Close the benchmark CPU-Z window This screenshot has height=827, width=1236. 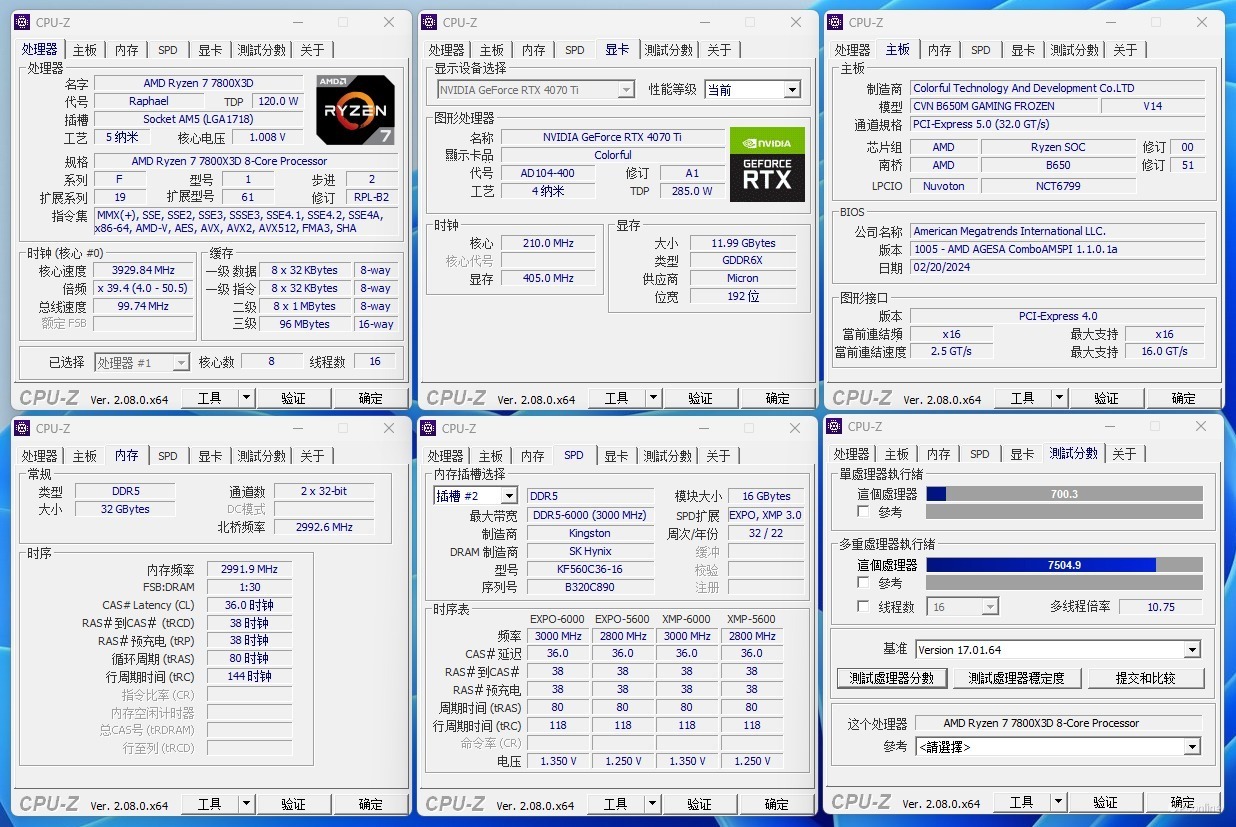(1201, 426)
